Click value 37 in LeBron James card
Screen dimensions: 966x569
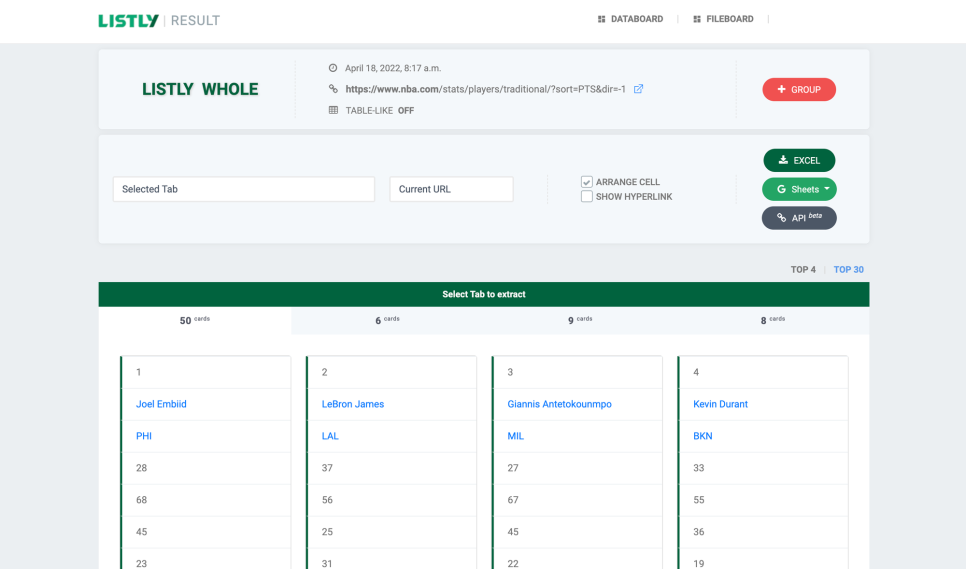327,468
